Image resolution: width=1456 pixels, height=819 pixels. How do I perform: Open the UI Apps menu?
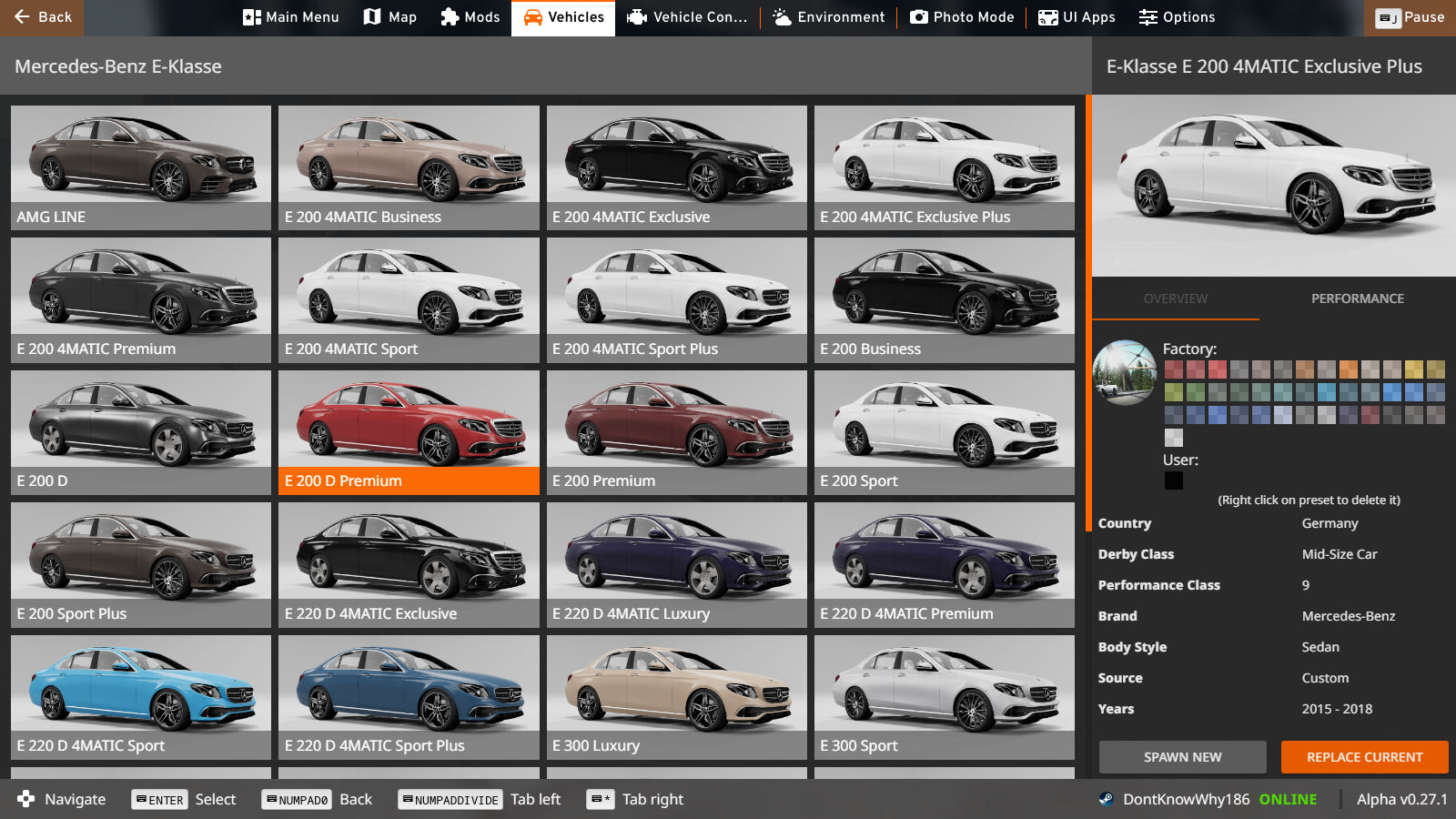click(x=1077, y=17)
